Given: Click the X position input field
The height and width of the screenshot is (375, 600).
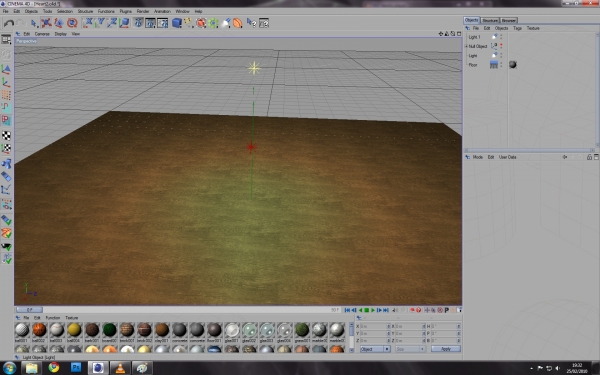Looking at the screenshot, I should [x=375, y=326].
